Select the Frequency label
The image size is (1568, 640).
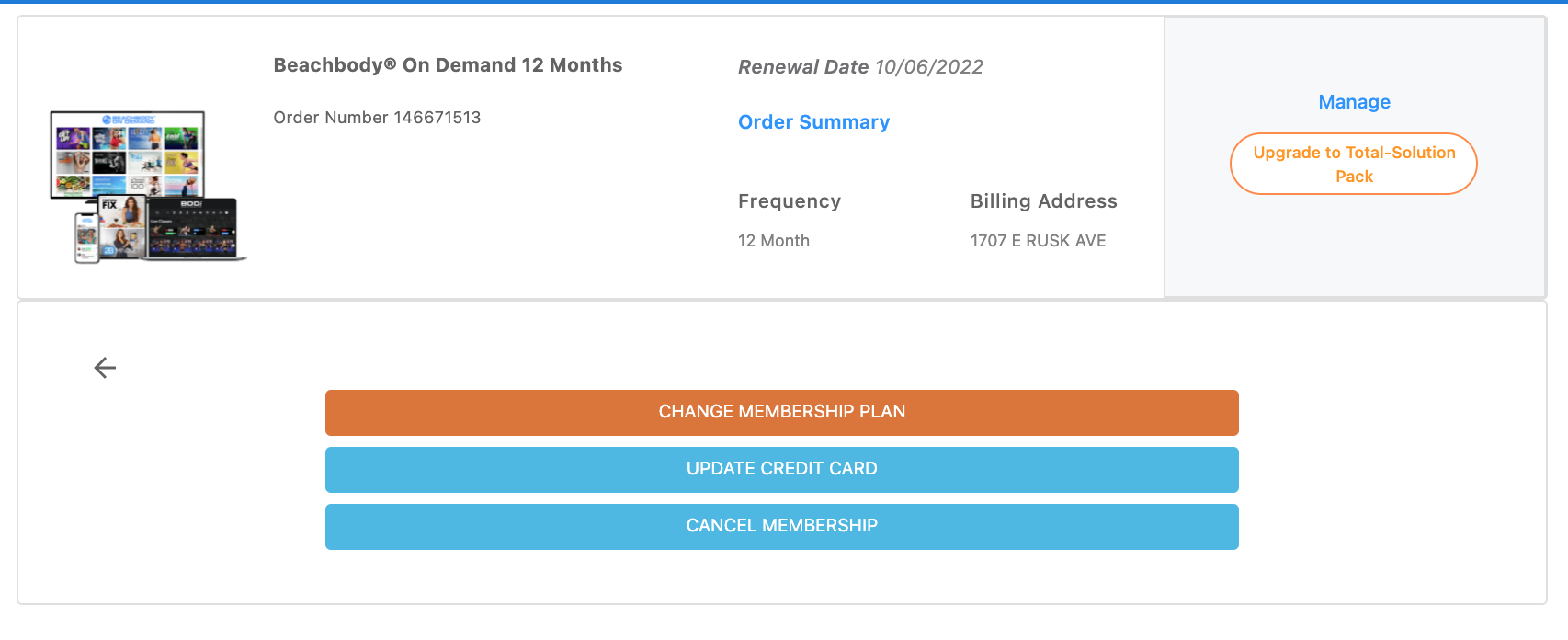789,200
